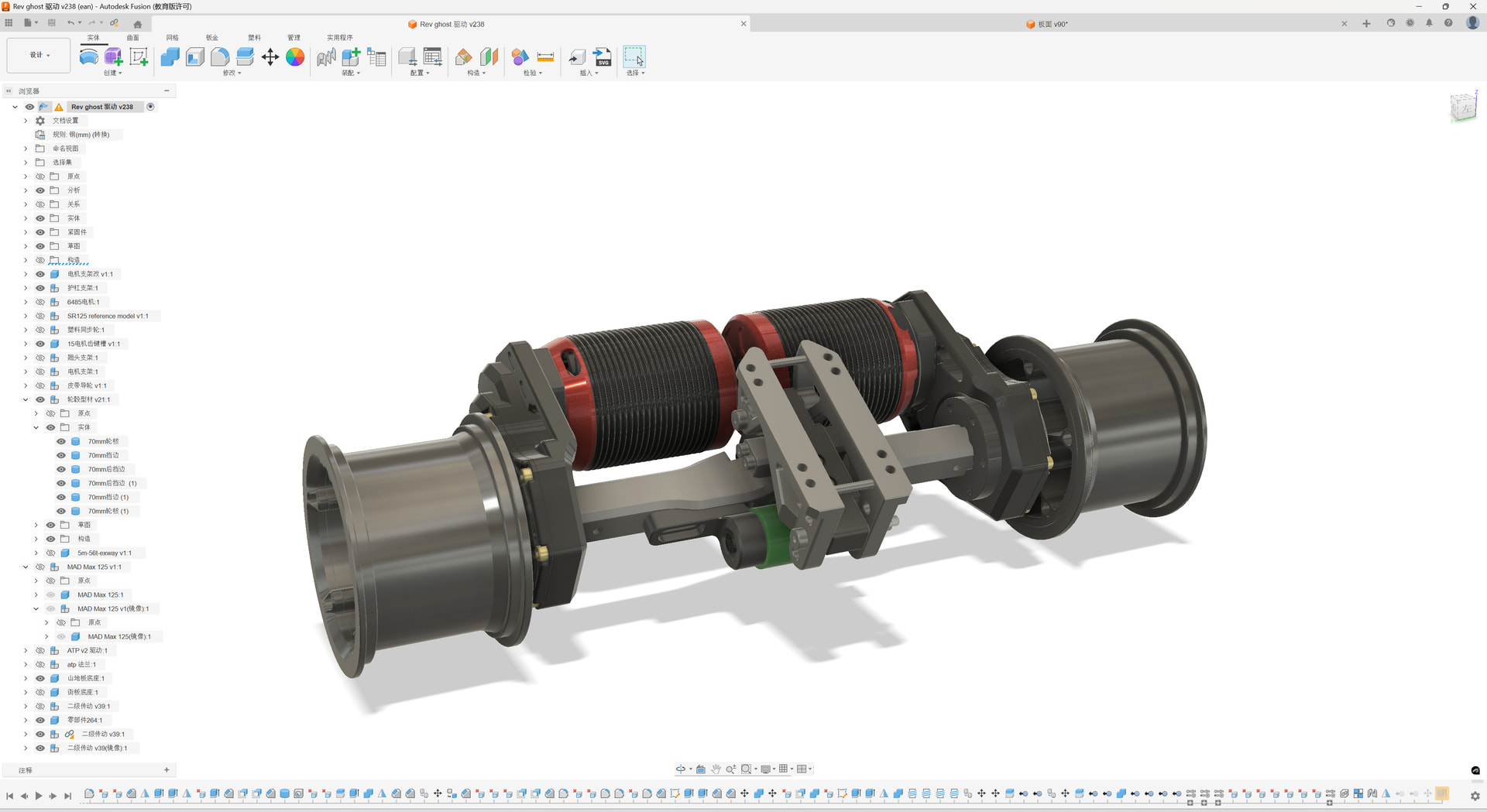Toggle visibility of 电机支架改 v1:1
1487x812 pixels.
tap(40, 274)
